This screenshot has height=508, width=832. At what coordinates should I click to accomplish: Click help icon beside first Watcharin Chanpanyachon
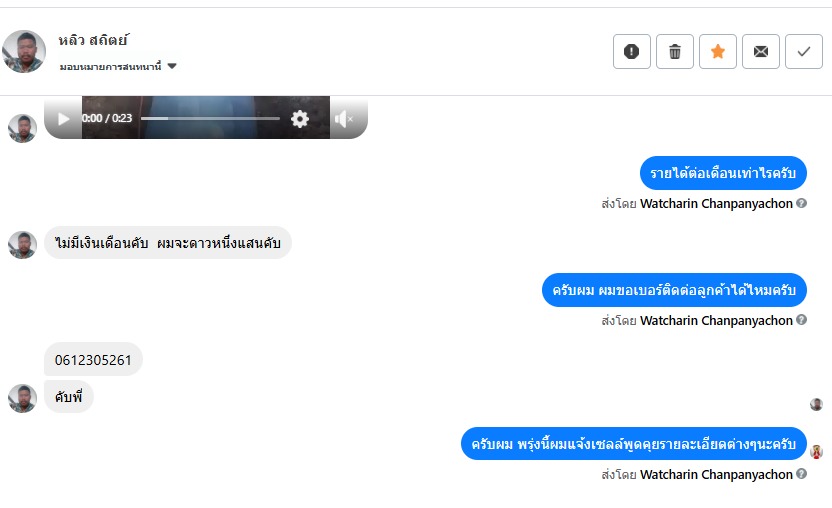tap(801, 203)
